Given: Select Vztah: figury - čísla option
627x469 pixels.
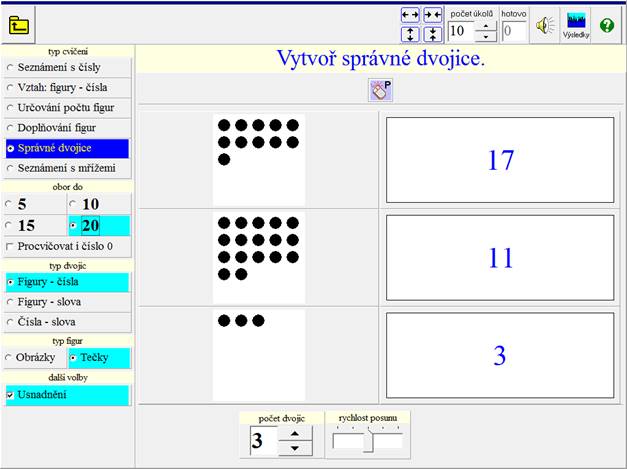Looking at the screenshot, I should [x=67, y=88].
